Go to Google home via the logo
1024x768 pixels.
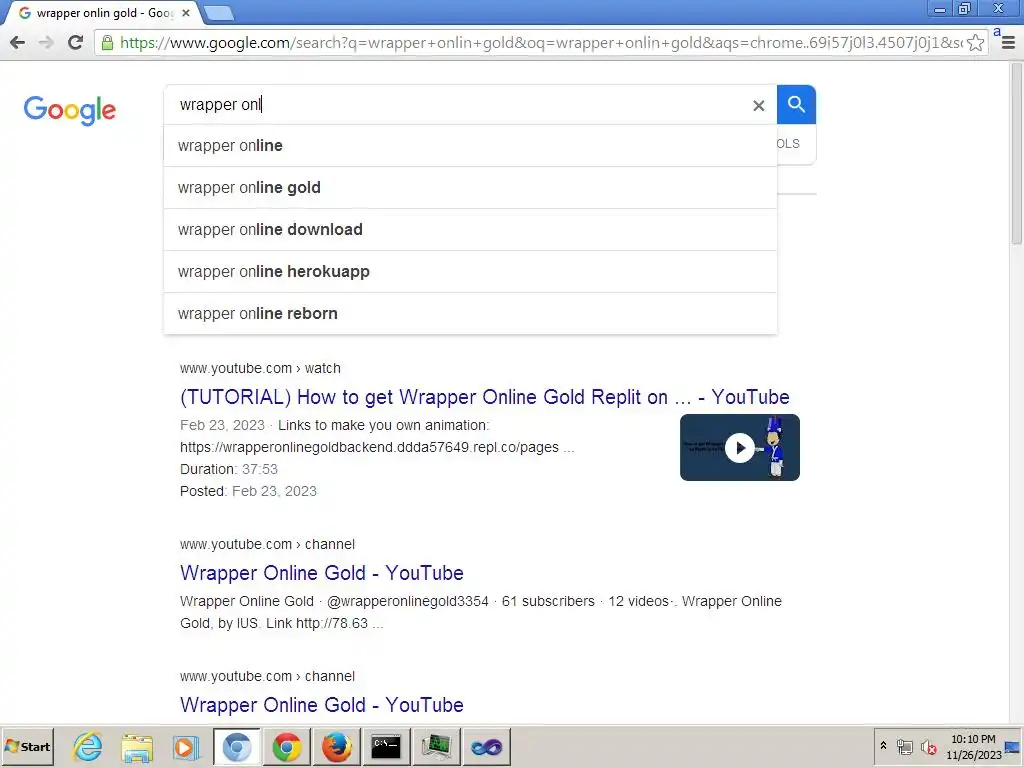click(x=70, y=110)
